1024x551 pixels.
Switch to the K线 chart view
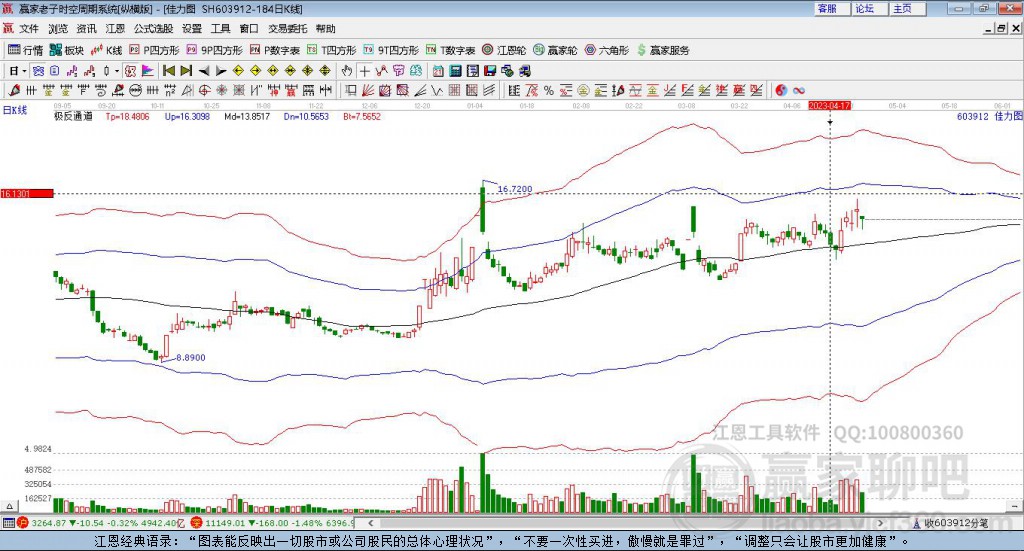point(106,50)
